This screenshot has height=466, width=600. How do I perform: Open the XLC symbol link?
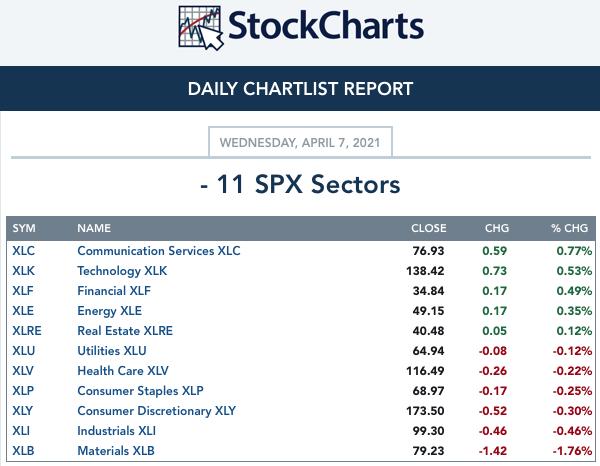pyautogui.click(x=23, y=251)
